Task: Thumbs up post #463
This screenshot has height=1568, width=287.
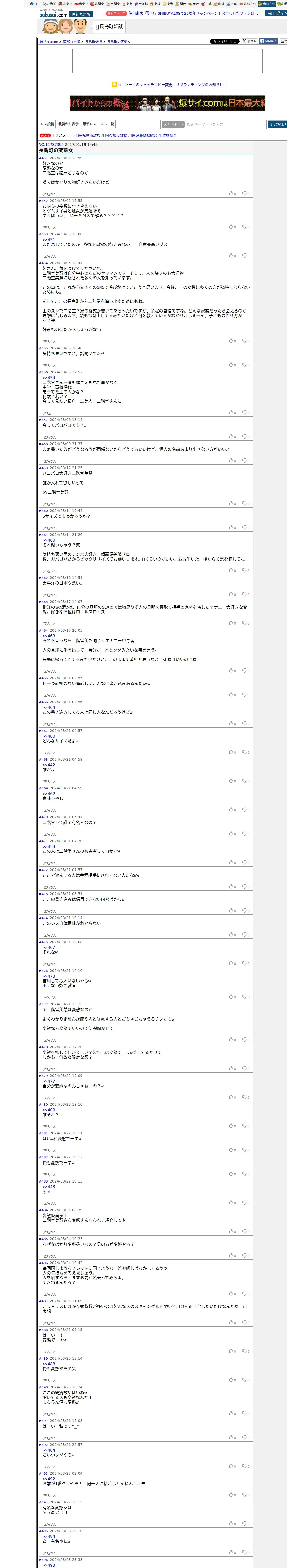Action: 231,623
